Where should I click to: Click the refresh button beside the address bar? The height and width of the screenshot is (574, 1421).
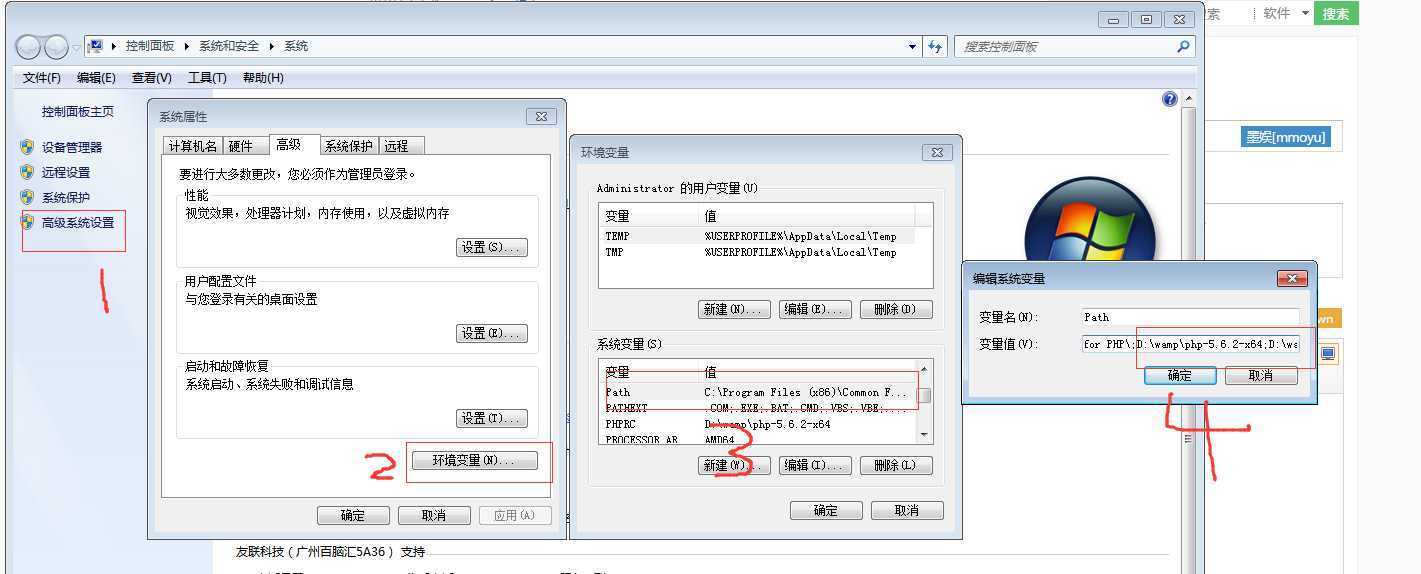coord(935,46)
